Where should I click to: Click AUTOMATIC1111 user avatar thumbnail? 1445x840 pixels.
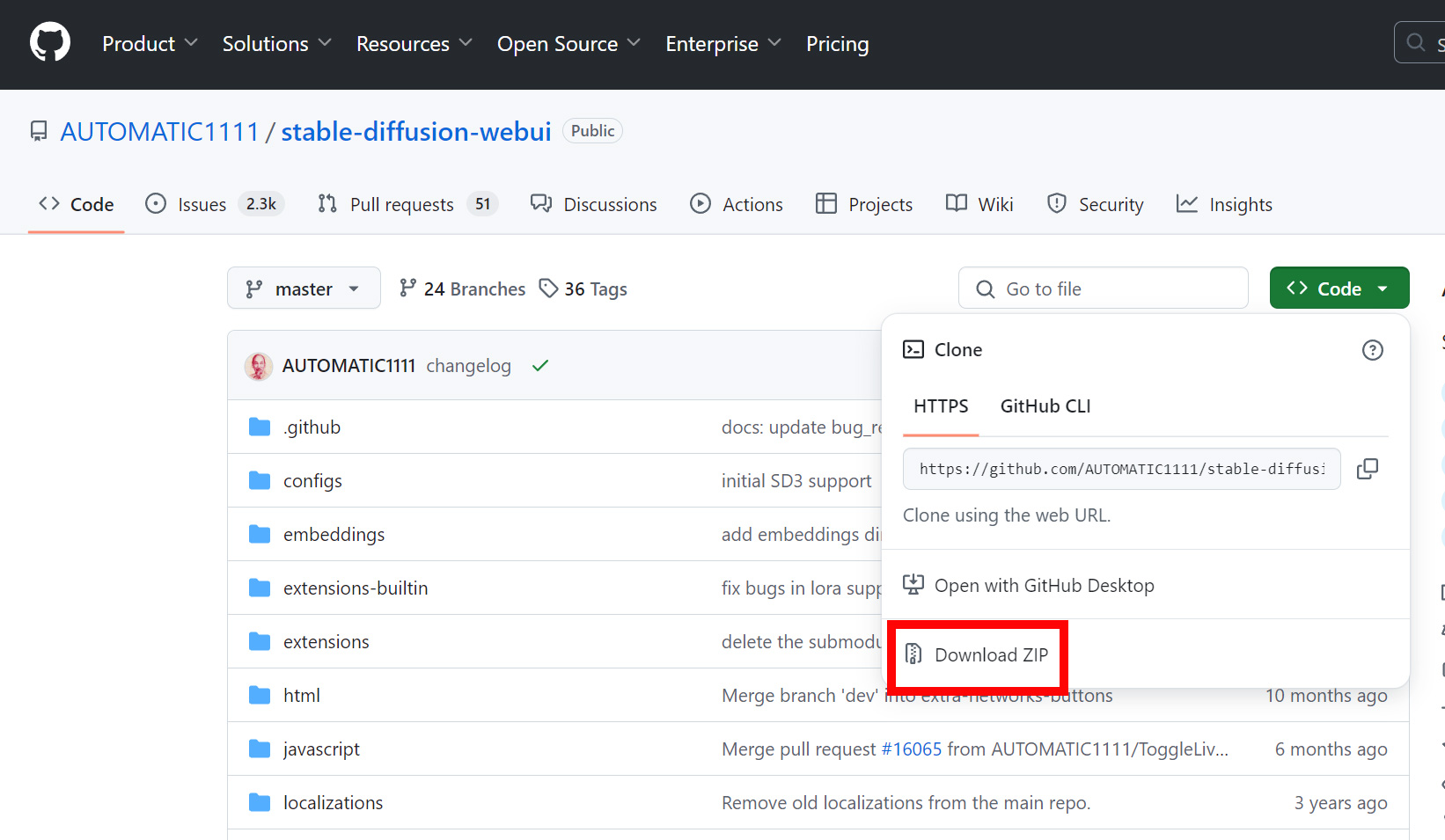pos(258,366)
